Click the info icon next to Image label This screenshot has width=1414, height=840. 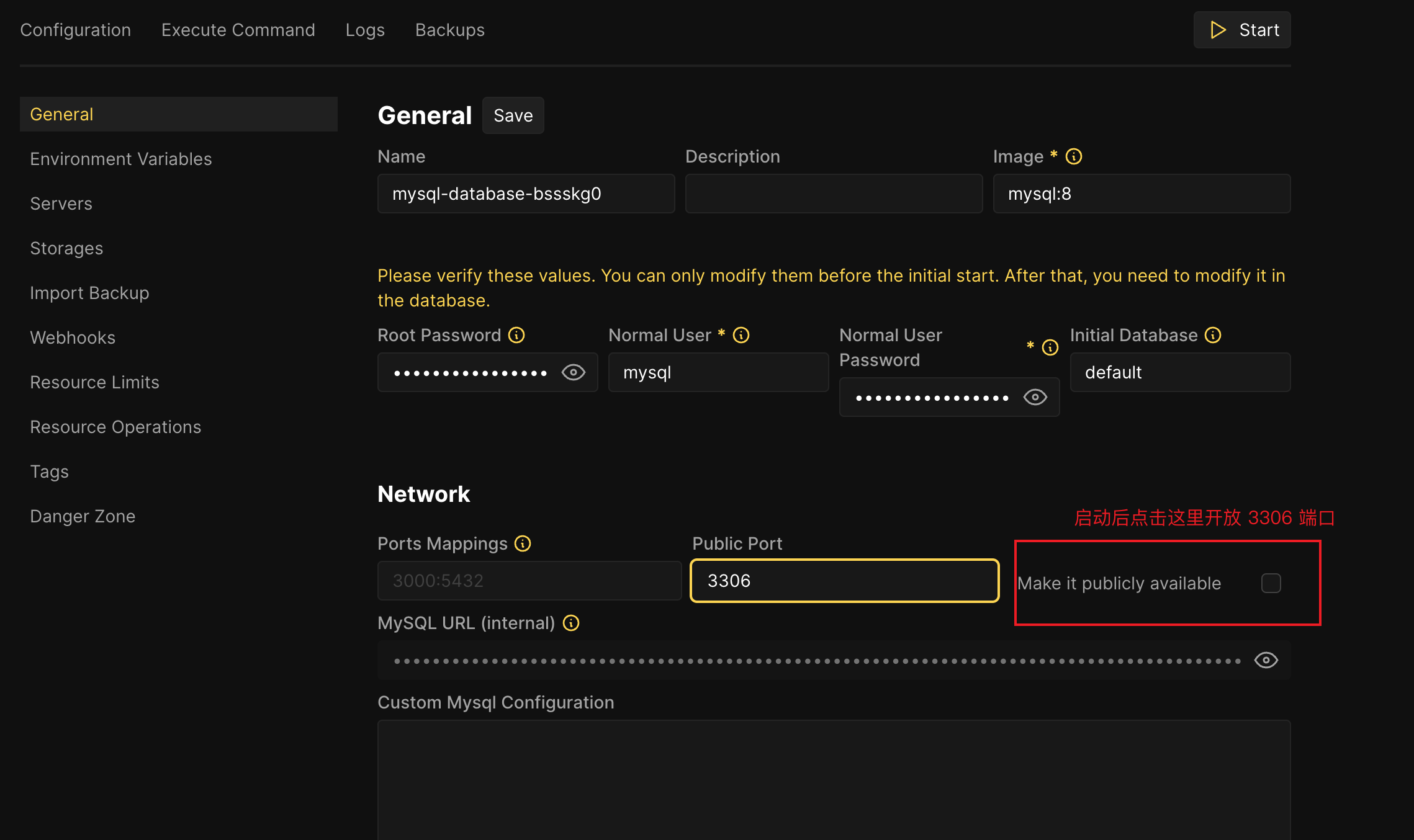click(x=1074, y=156)
